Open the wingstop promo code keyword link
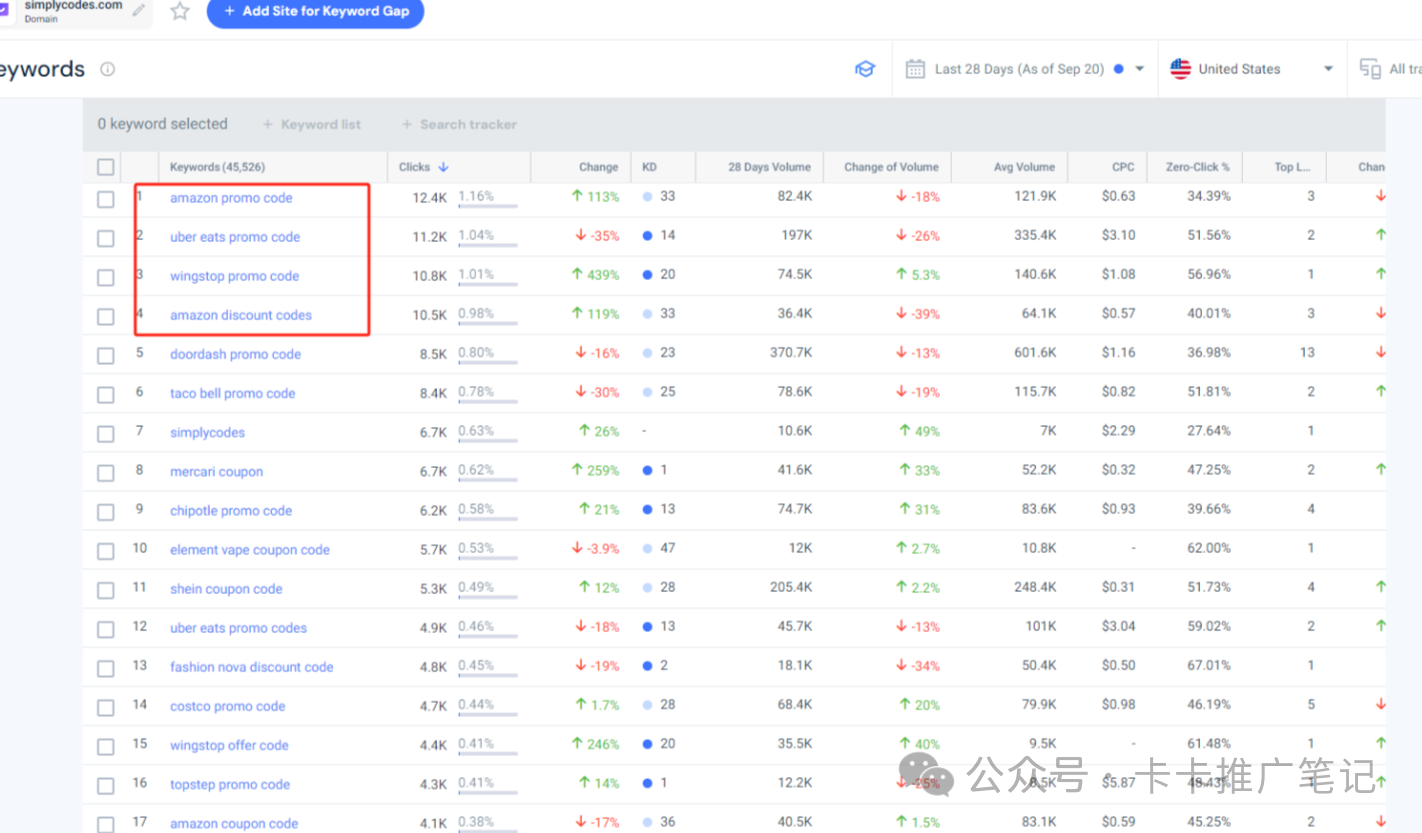The width and height of the screenshot is (1422, 833). (x=234, y=276)
